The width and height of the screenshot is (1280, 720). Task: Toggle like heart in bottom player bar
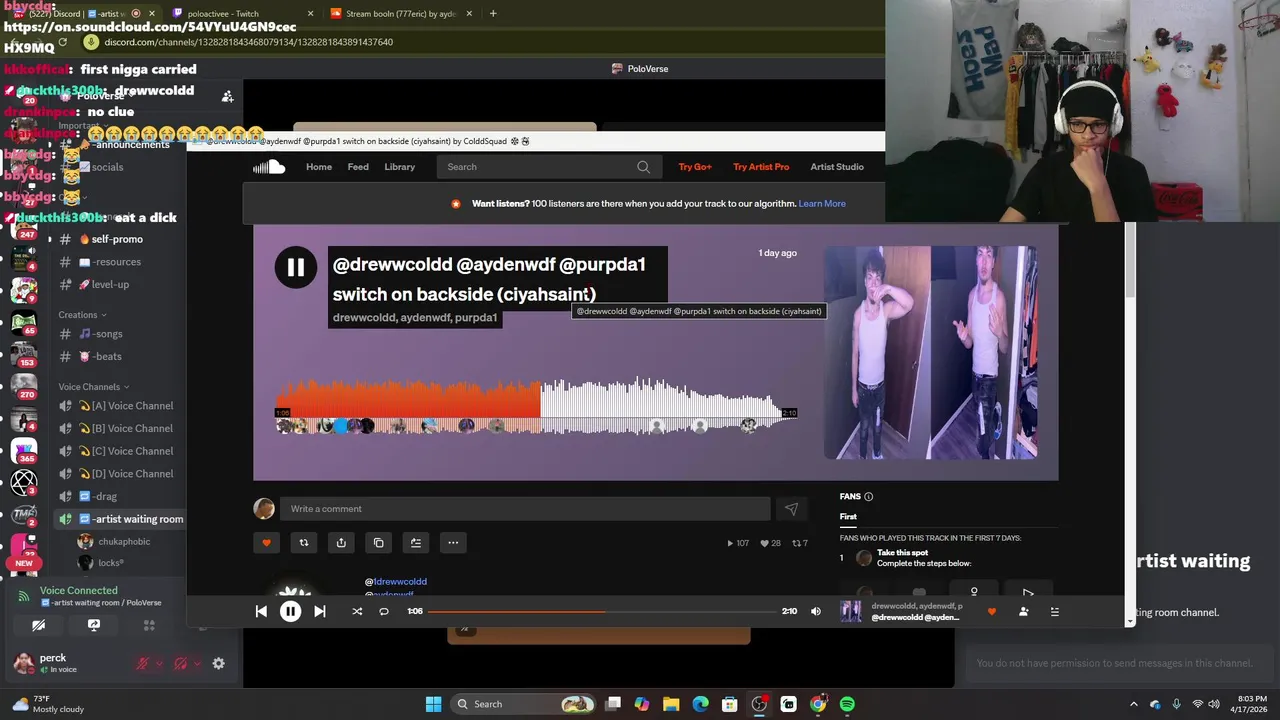[992, 611]
